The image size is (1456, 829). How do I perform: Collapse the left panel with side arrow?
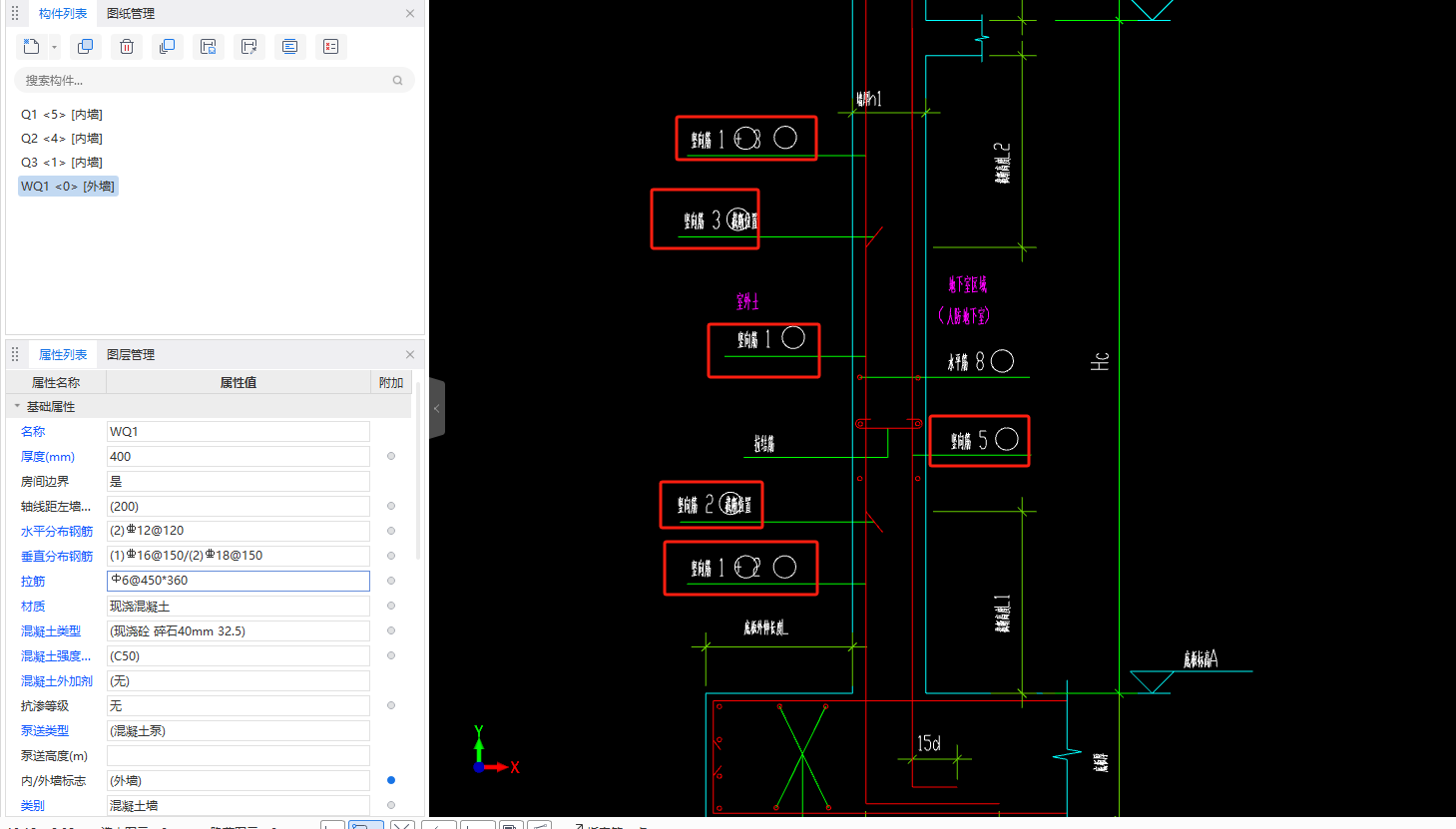tap(436, 408)
